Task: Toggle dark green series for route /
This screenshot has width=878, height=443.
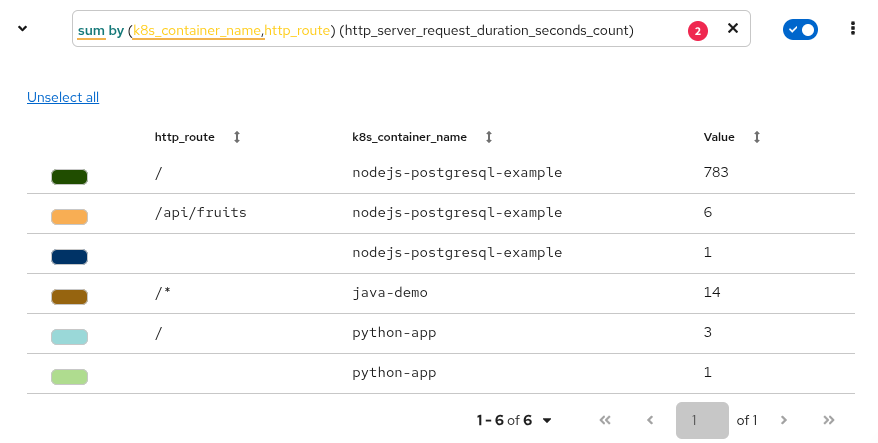Action: tap(69, 177)
